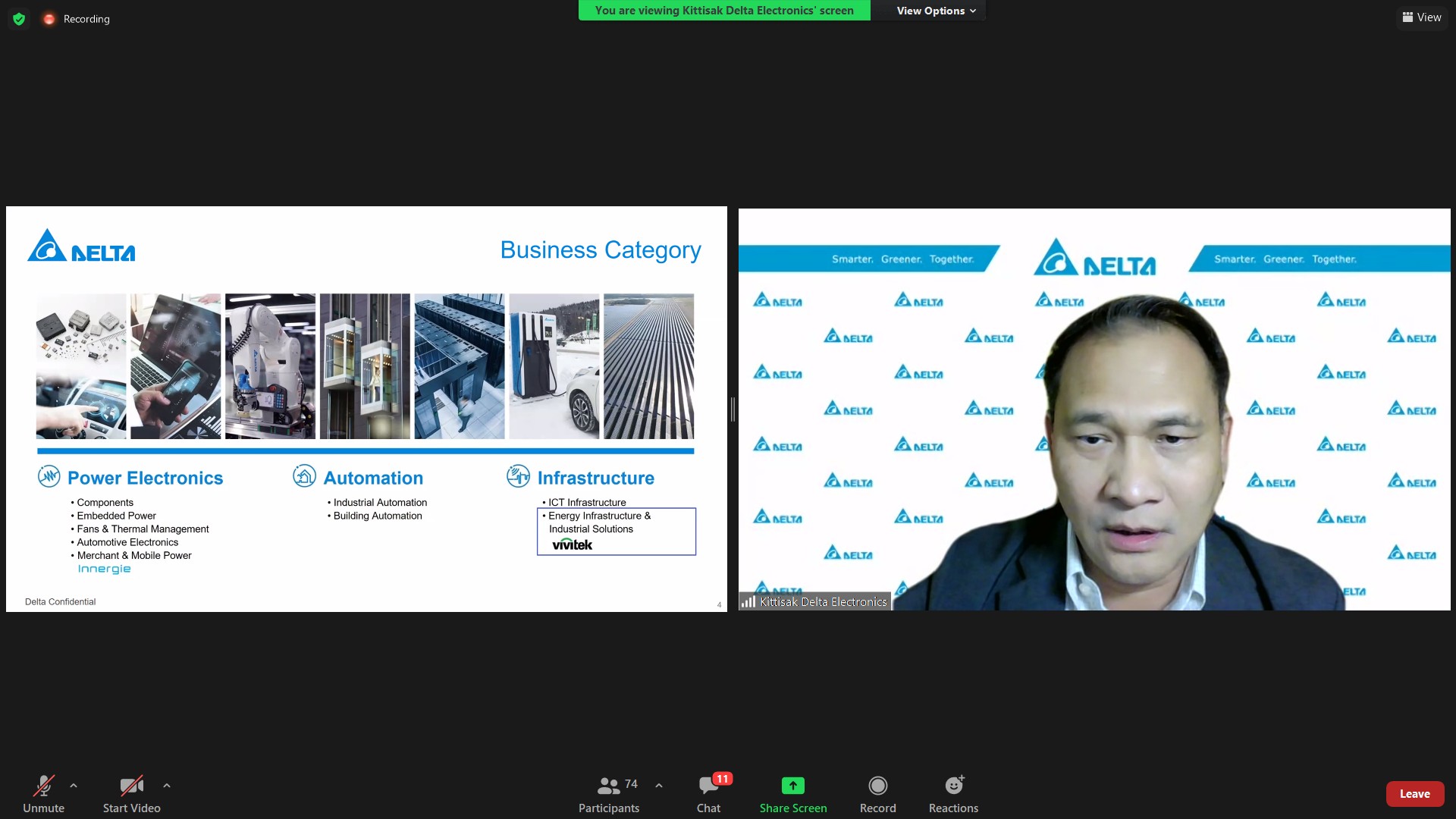Click the elevator building photo
1456x819 pixels.
coord(365,366)
